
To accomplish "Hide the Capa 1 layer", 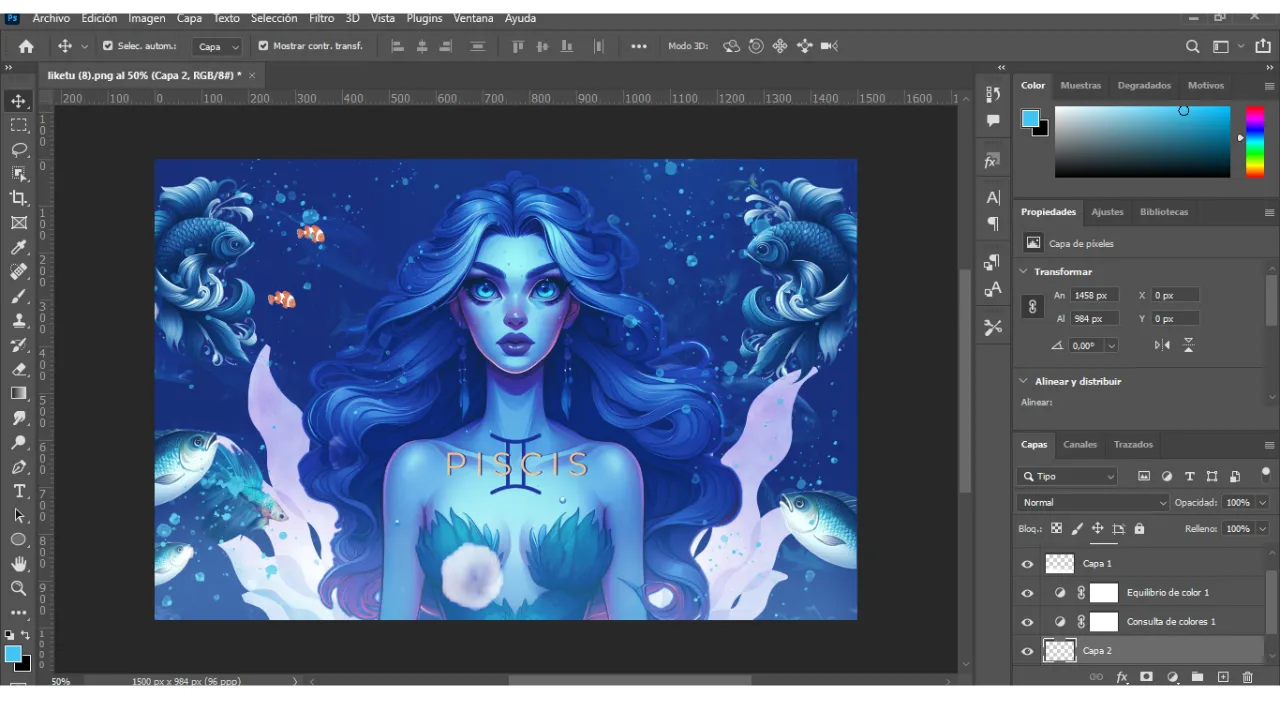I will [1027, 564].
